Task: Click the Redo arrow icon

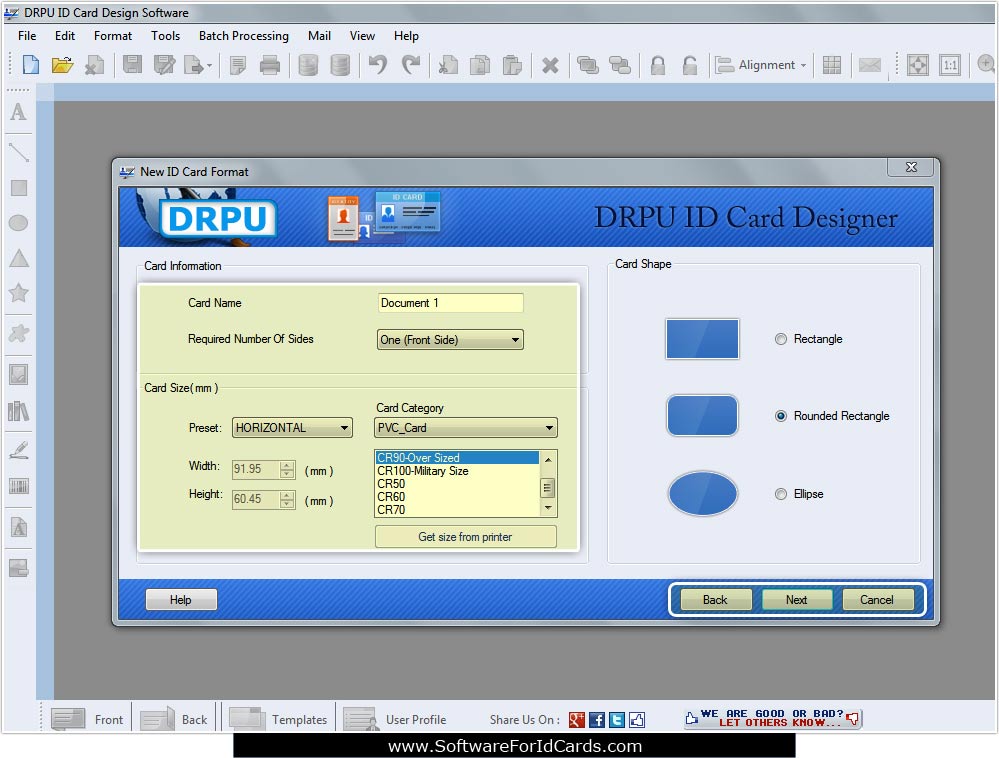Action: pos(411,65)
